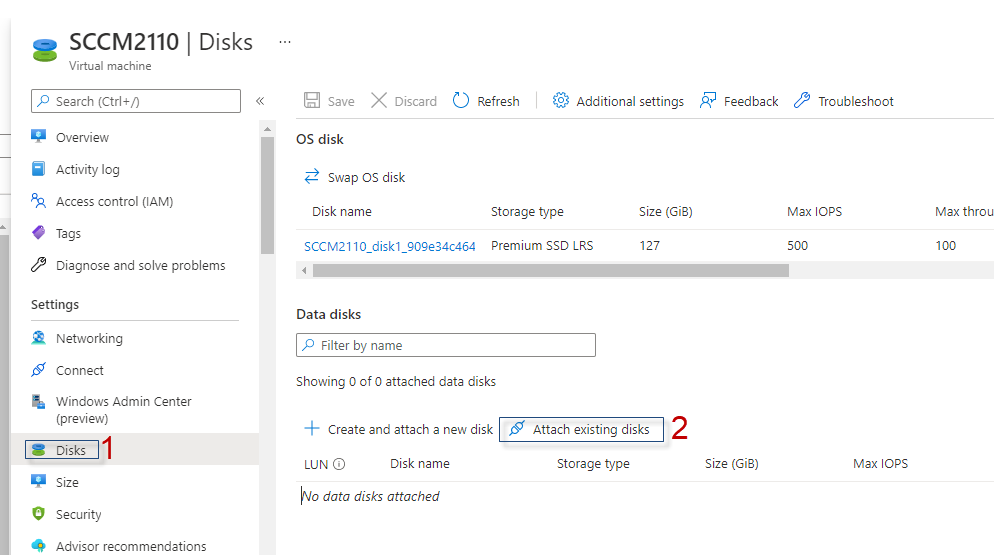Viewport: 994px width, 555px height.
Task: Open Security in sidebar
Action: 79,514
